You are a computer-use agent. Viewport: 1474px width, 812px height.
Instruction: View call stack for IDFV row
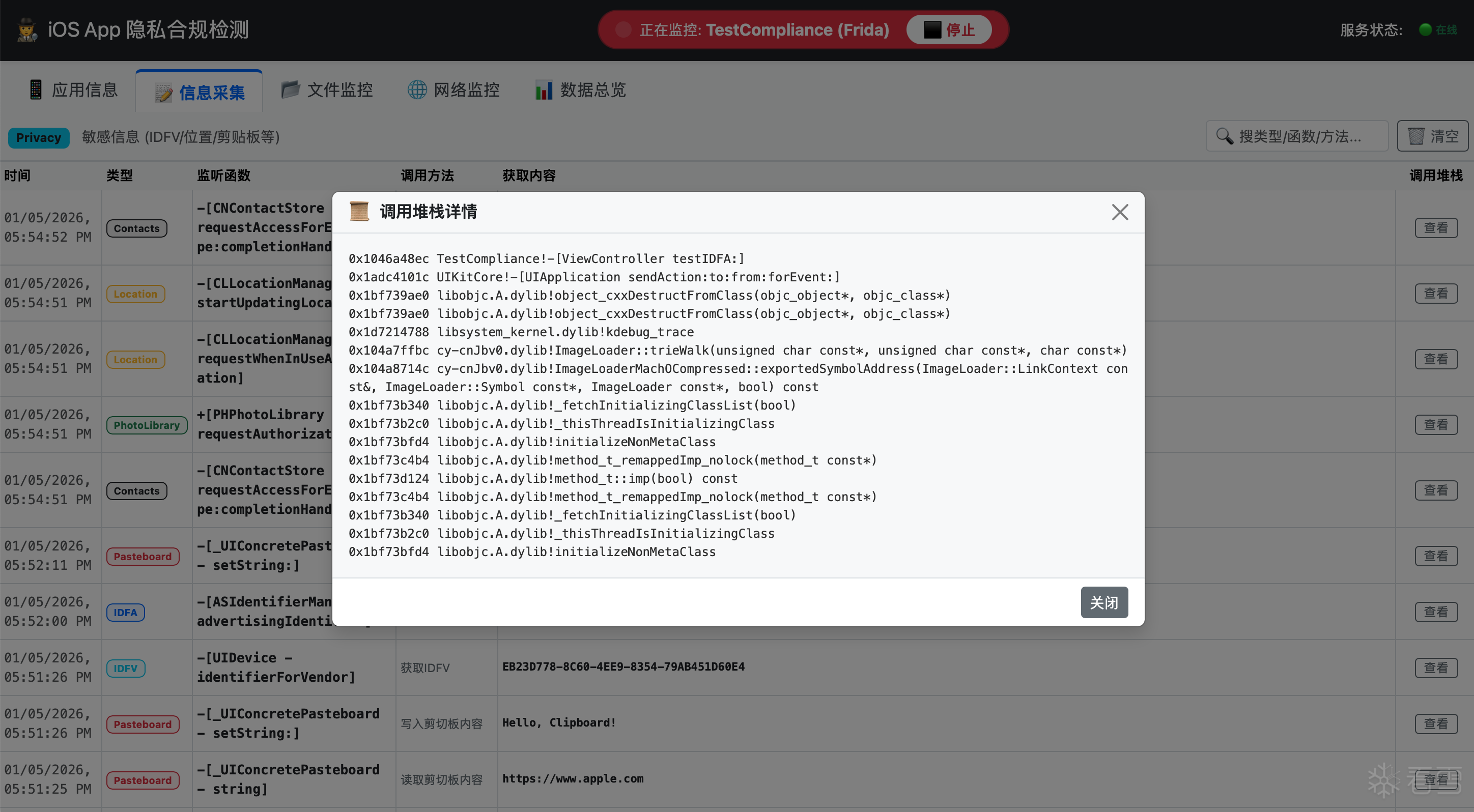[x=1436, y=668]
